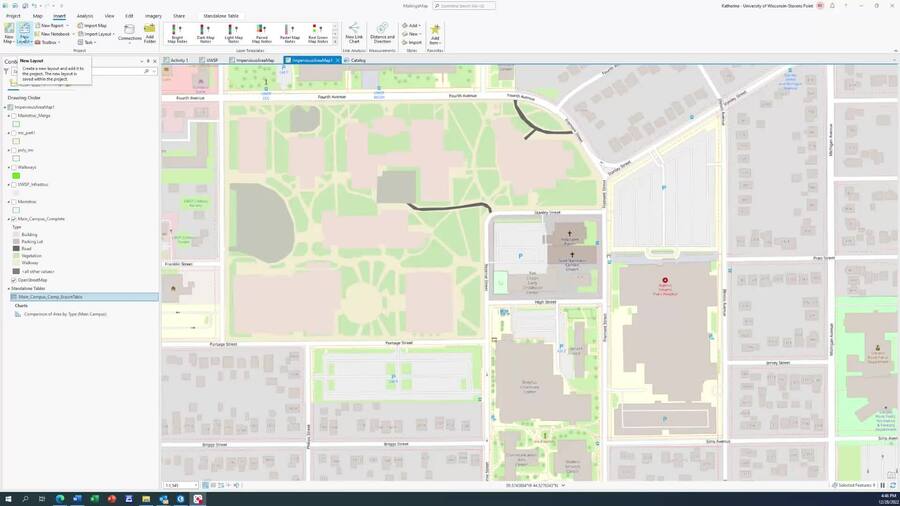Switch to the Catalog view tab
This screenshot has height=506, width=900.
355,60
